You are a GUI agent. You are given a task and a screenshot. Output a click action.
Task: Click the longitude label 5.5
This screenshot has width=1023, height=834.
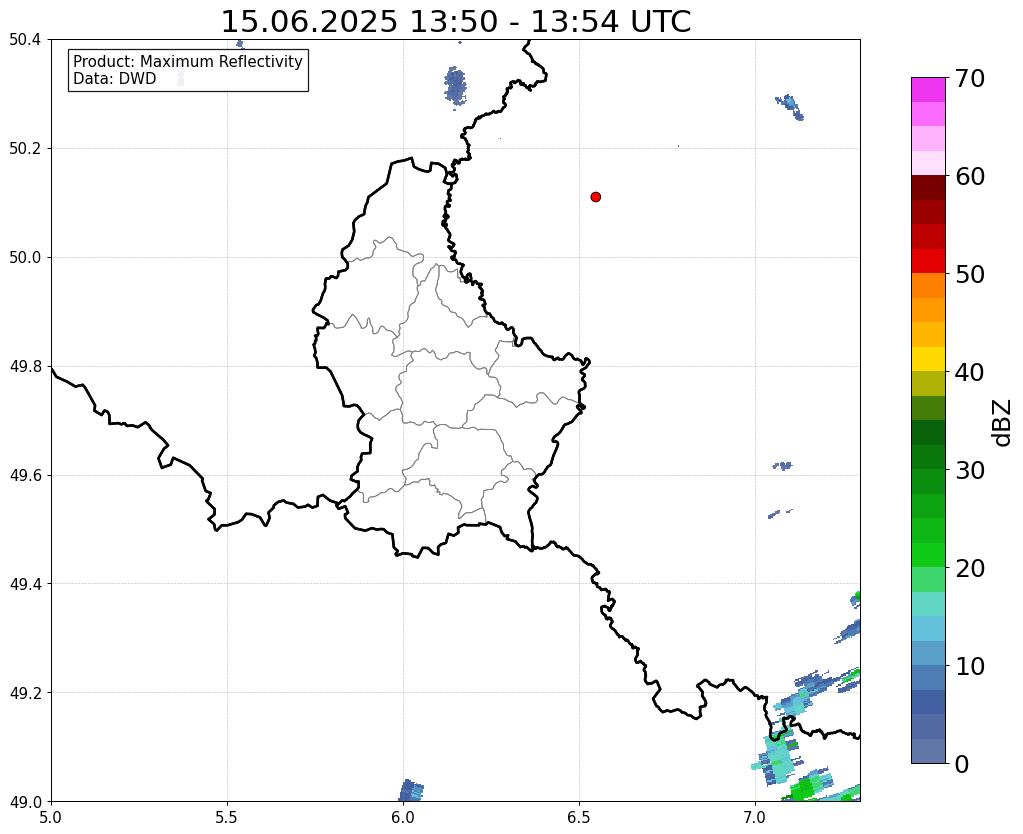click(227, 816)
